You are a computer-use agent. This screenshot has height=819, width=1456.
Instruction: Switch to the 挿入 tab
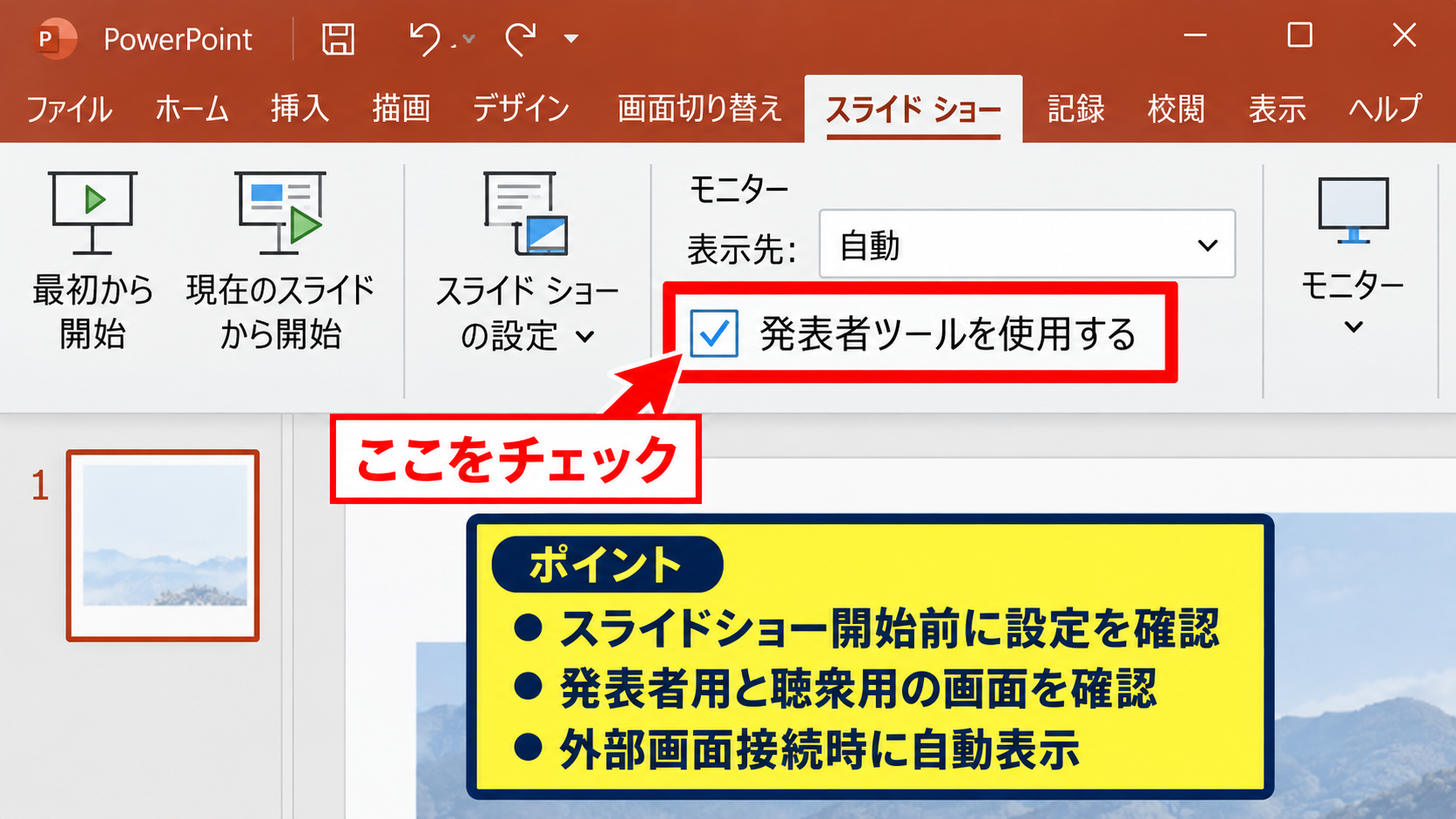click(300, 109)
